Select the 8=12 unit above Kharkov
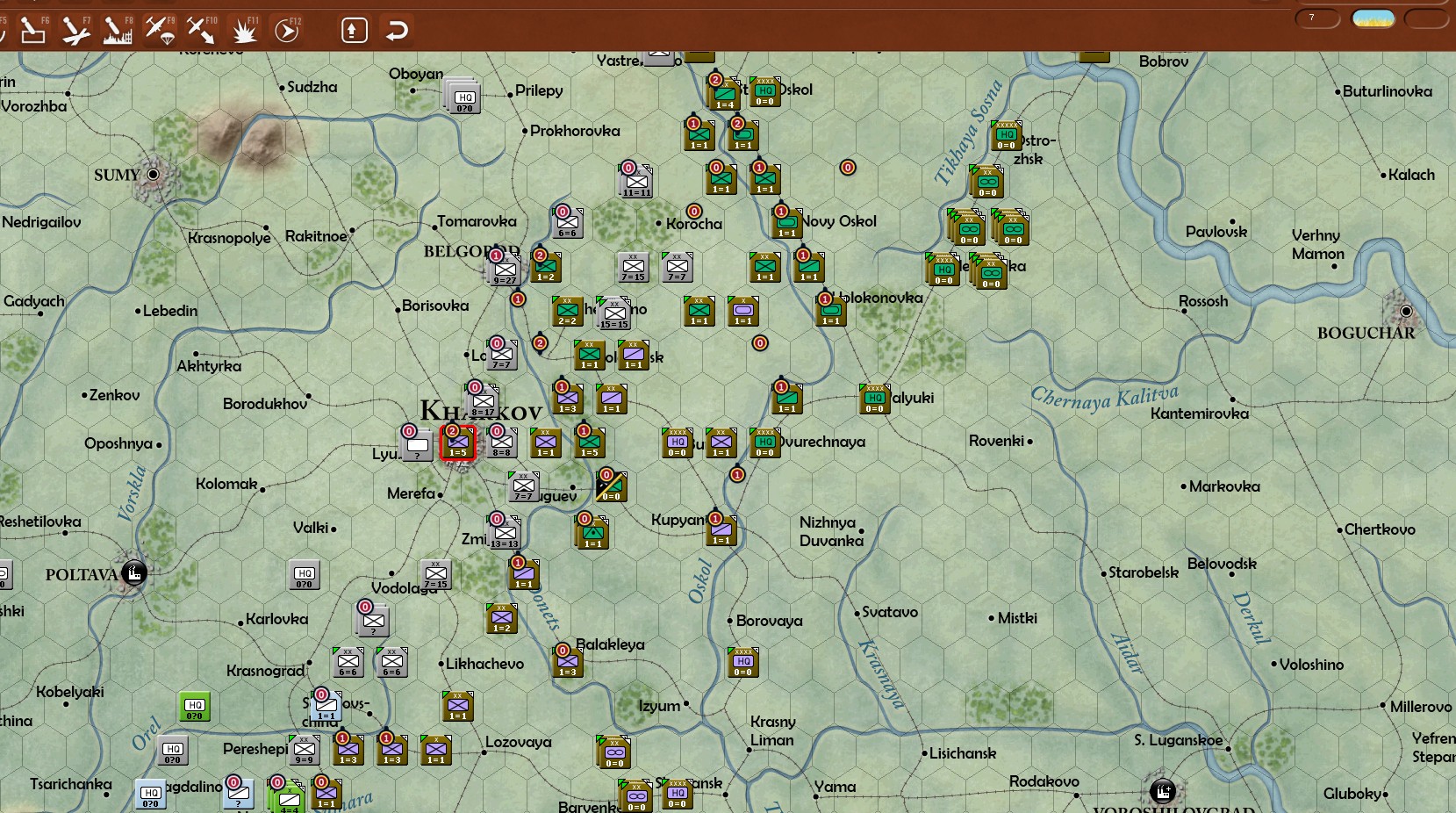 pos(483,400)
